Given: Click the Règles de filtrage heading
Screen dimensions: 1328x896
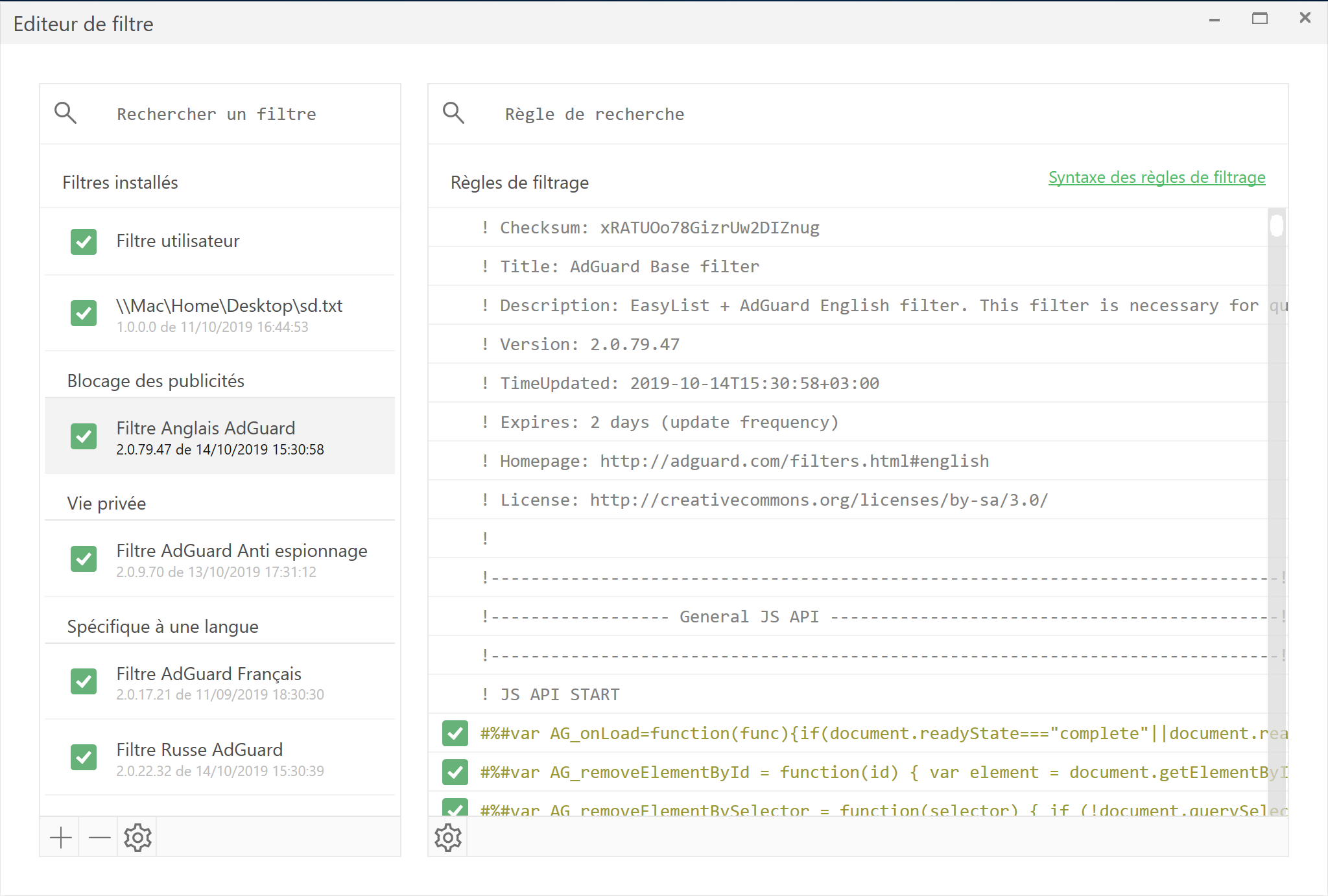Looking at the screenshot, I should (519, 183).
